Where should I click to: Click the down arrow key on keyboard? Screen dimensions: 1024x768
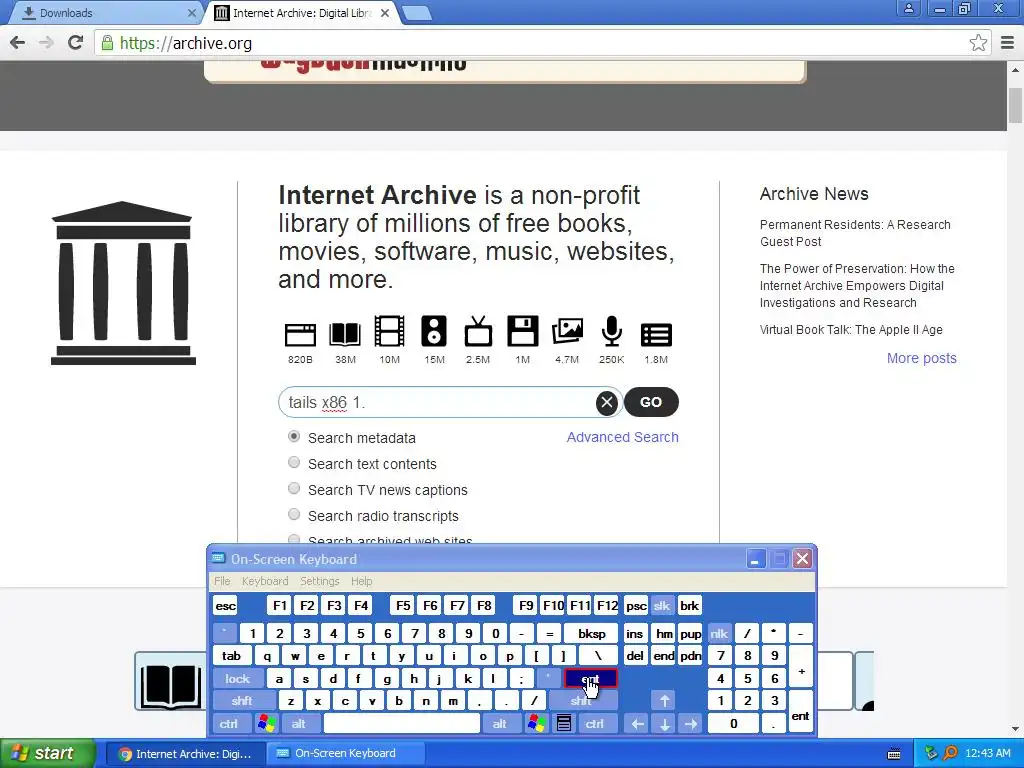click(664, 724)
